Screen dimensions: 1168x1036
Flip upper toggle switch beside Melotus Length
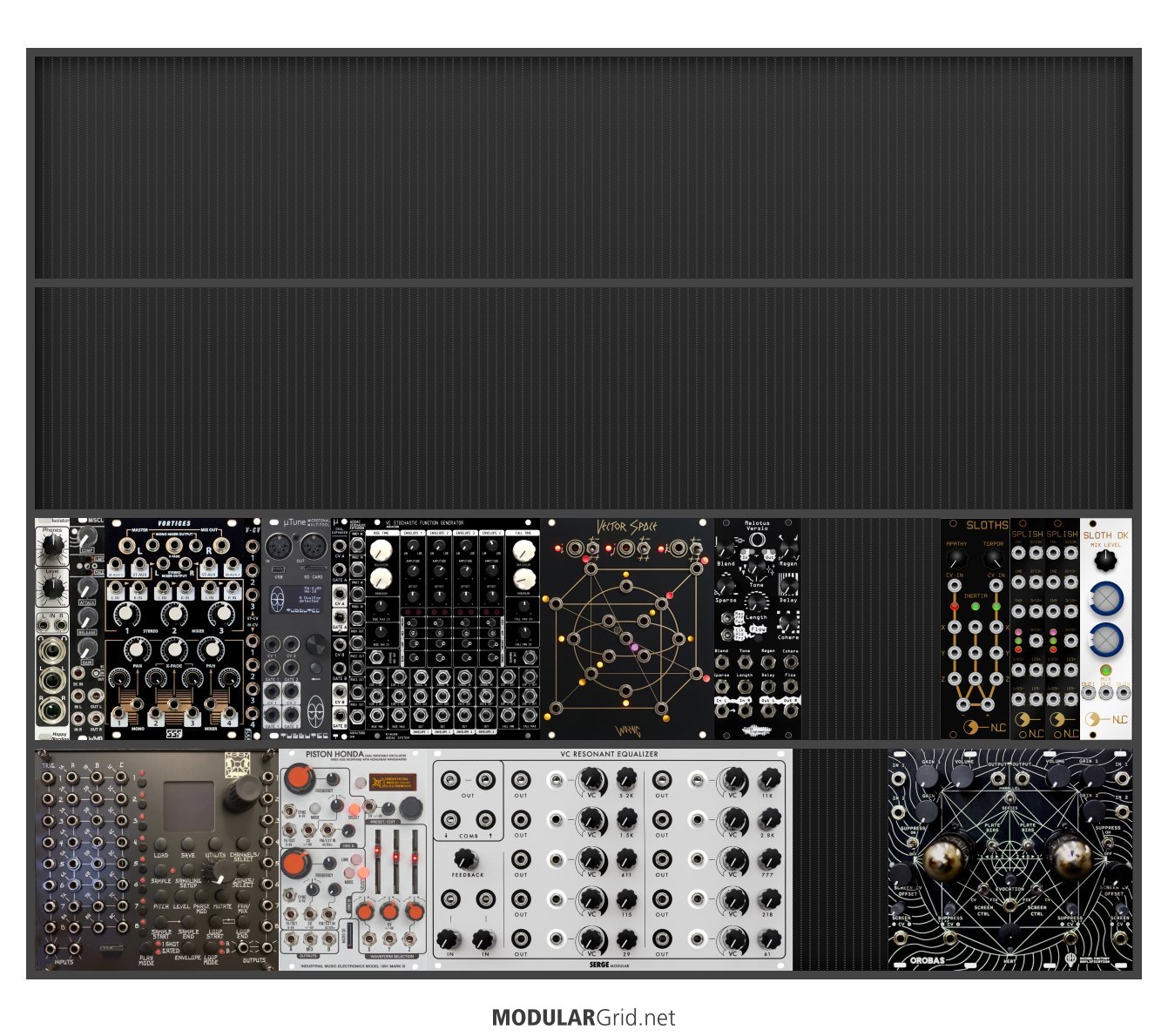click(x=726, y=617)
